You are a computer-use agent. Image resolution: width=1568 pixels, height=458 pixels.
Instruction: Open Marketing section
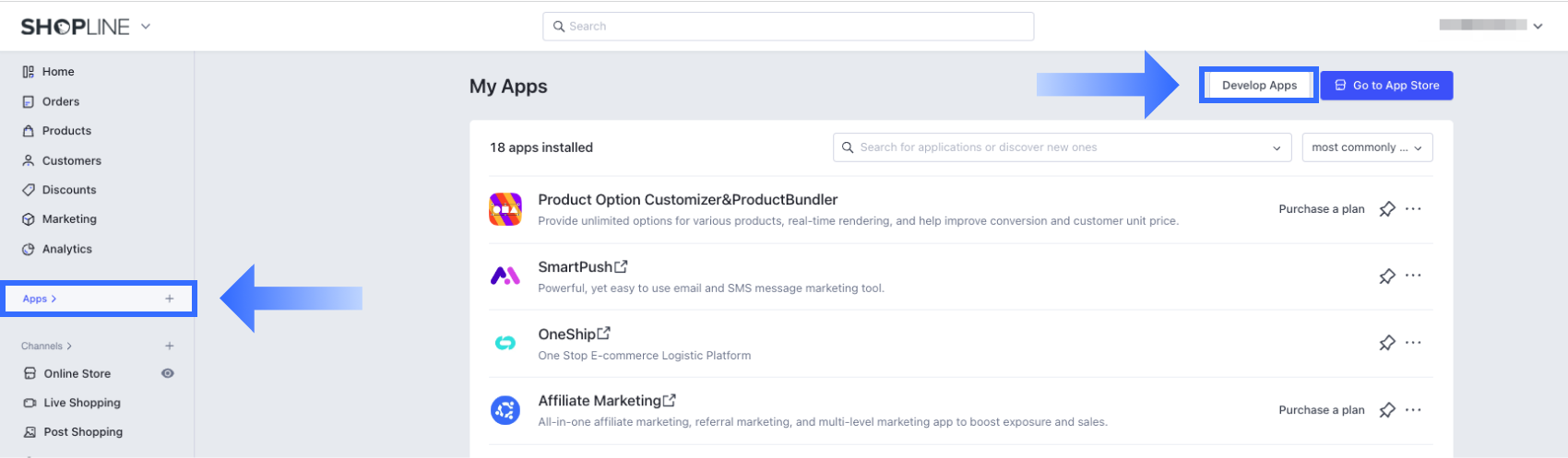coord(69,219)
